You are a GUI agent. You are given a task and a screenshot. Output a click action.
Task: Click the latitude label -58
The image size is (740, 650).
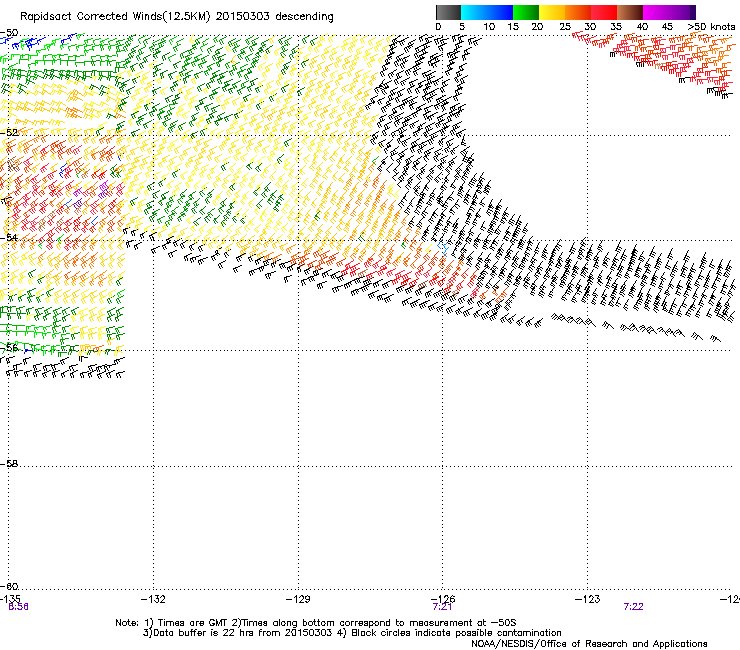pos(9,464)
